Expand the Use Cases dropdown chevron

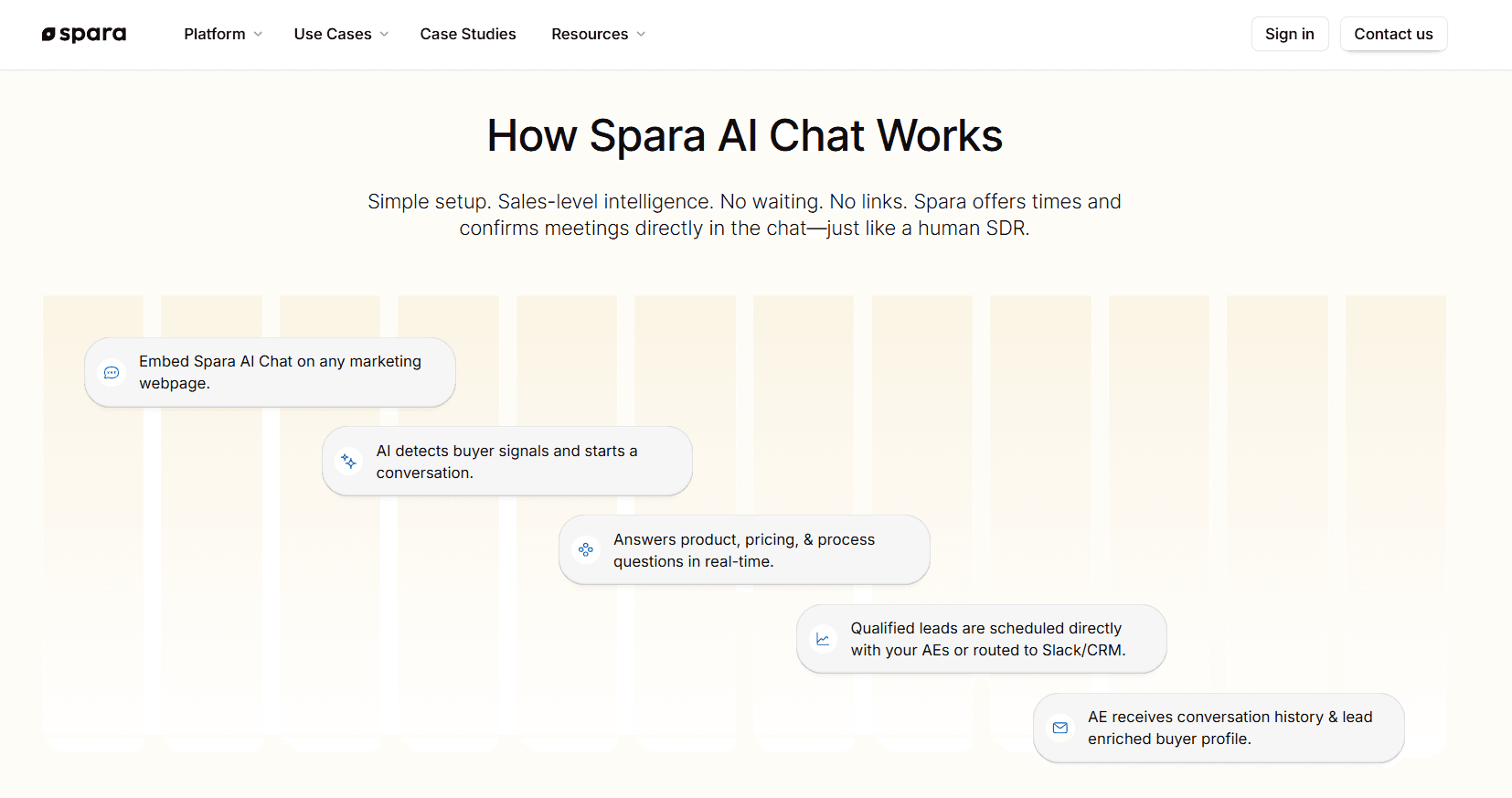(x=384, y=35)
